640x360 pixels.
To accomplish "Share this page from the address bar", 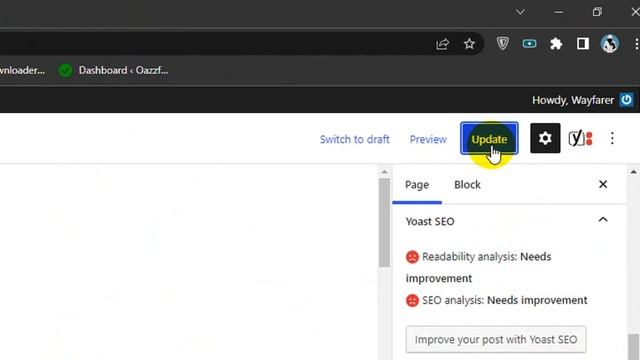I will 442,44.
